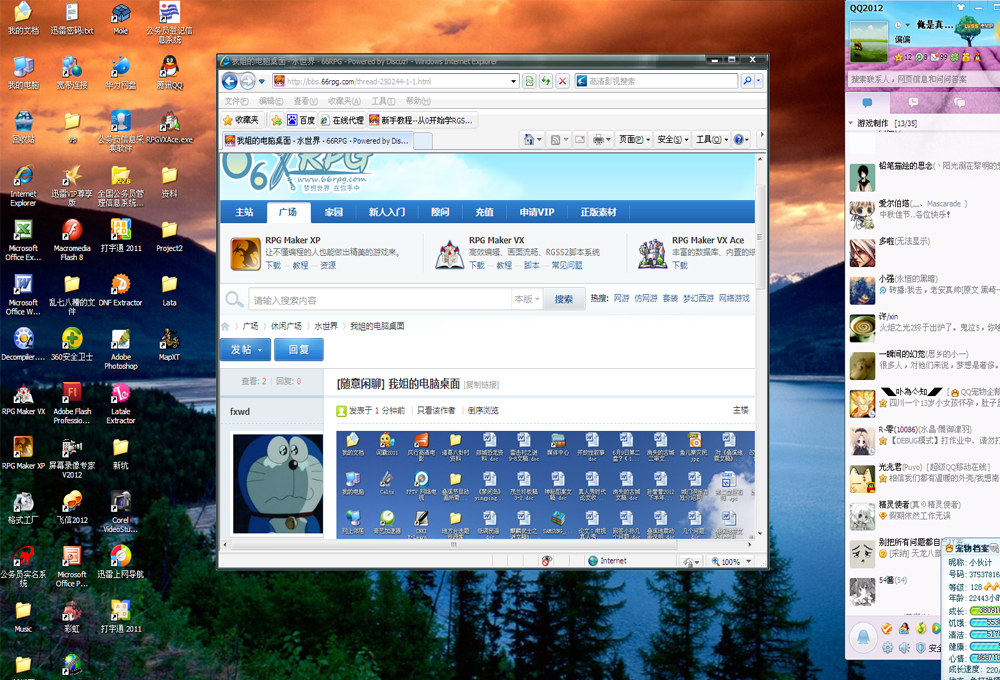Open the 文件(F) menu in Internet Explorer
This screenshot has height=680, width=1000.
pyautogui.click(x=236, y=101)
